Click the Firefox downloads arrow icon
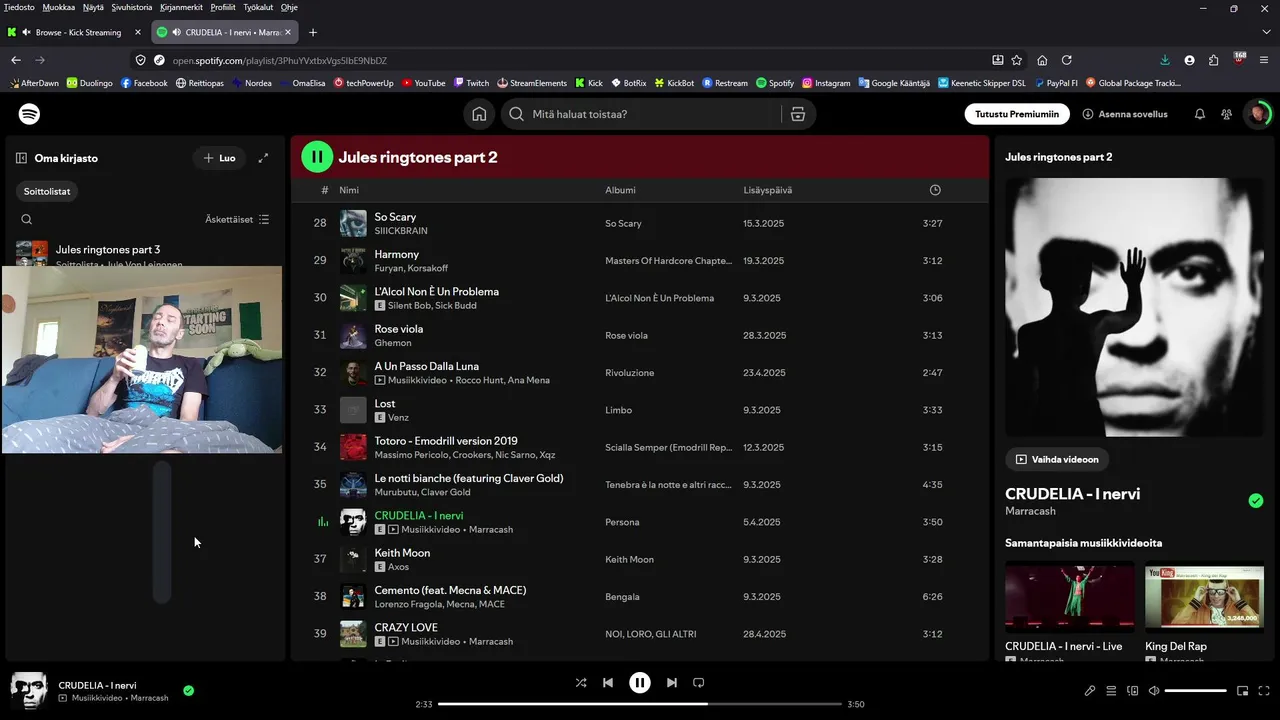This screenshot has height=720, width=1280. click(1165, 60)
